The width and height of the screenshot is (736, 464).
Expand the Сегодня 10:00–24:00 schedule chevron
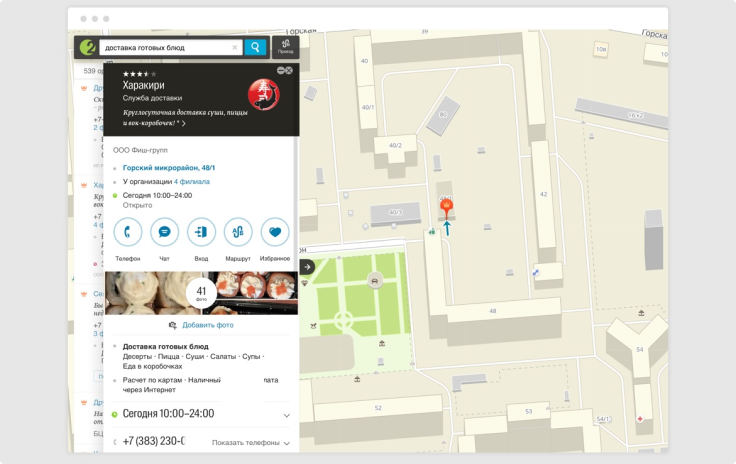point(286,415)
